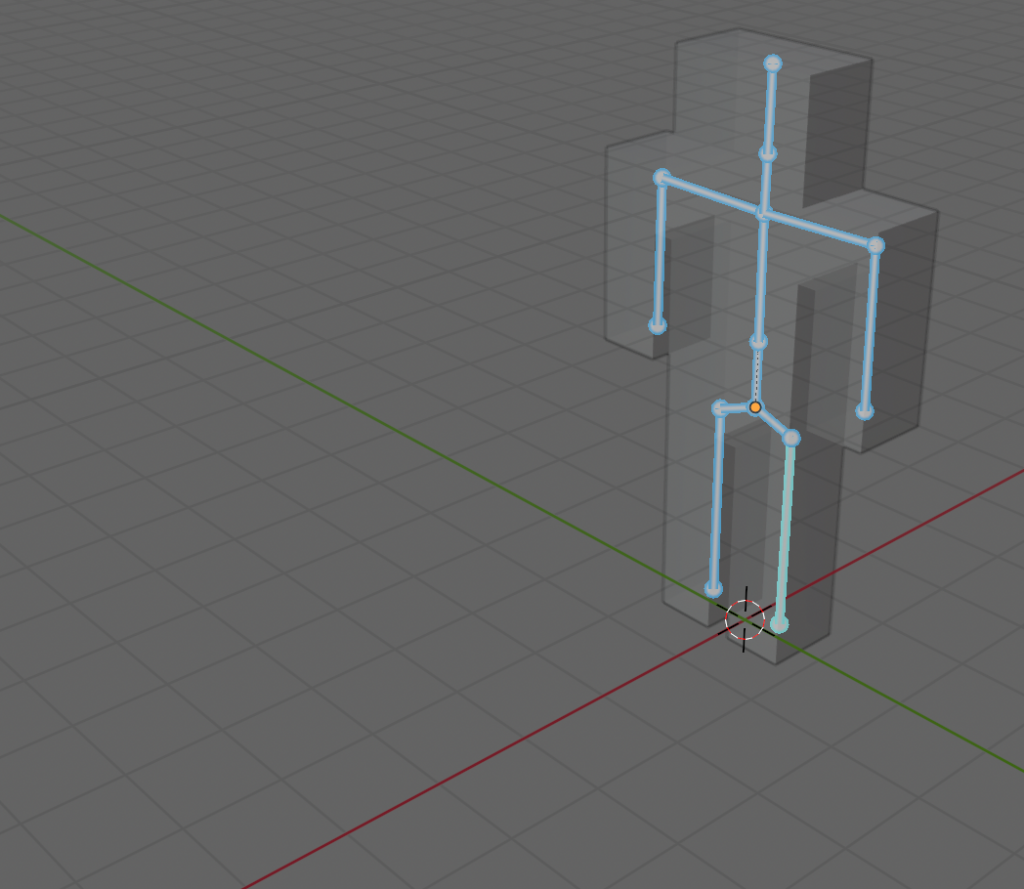
Task: Select the right-side vertical arm bone
Action: [x=870, y=328]
